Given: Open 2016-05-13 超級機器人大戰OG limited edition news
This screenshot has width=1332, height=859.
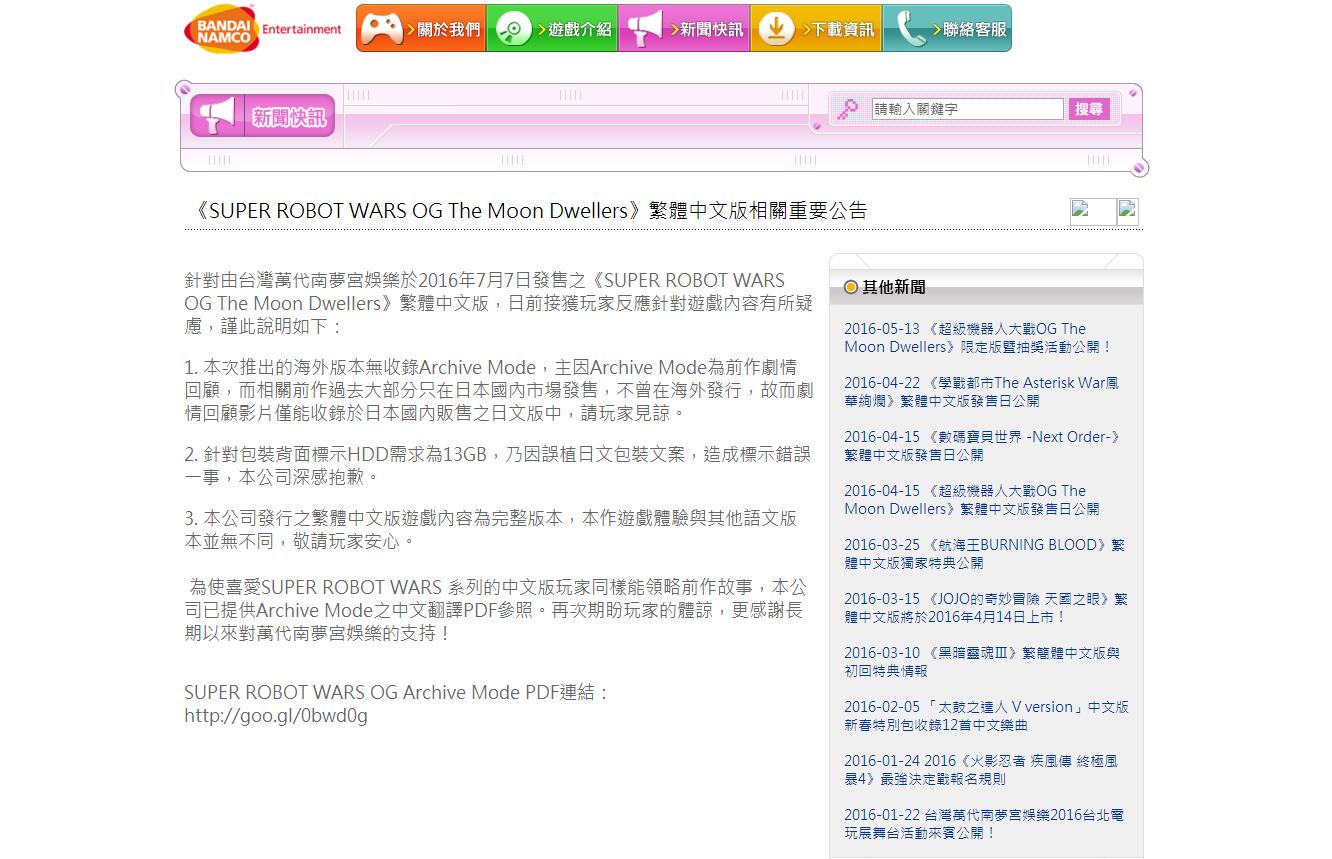Looking at the screenshot, I should coord(976,338).
